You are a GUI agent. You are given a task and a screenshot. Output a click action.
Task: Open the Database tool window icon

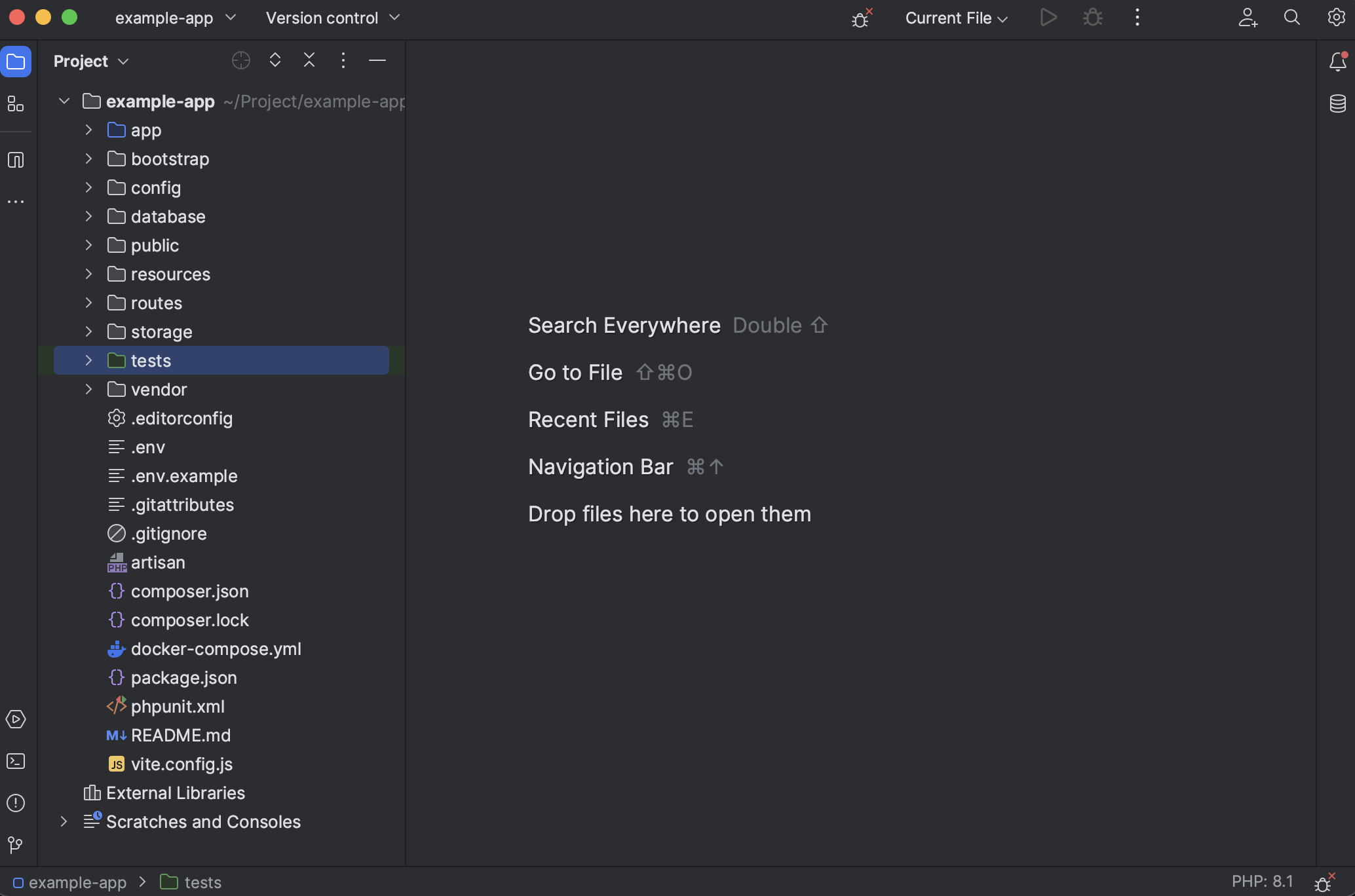[1337, 103]
